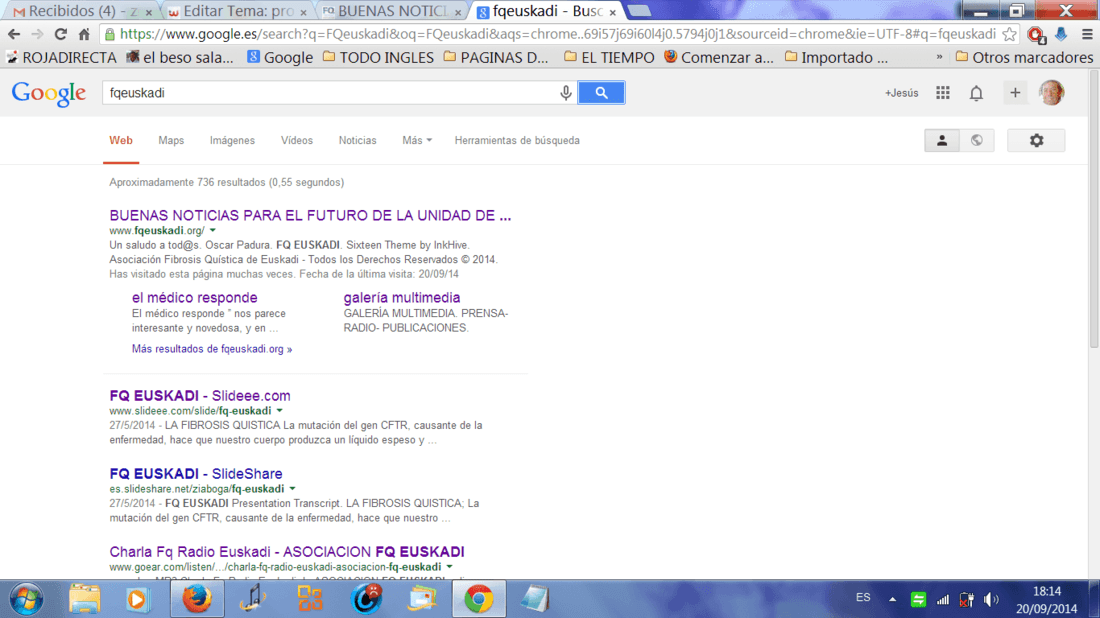
Task: Open the FQ EUSKADI - Slideee.com result
Action: point(200,396)
